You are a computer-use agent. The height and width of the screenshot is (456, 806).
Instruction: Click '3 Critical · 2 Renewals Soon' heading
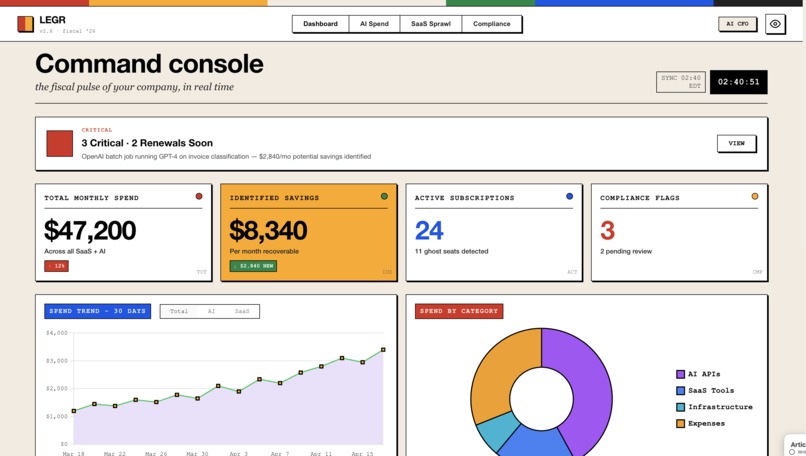click(147, 143)
